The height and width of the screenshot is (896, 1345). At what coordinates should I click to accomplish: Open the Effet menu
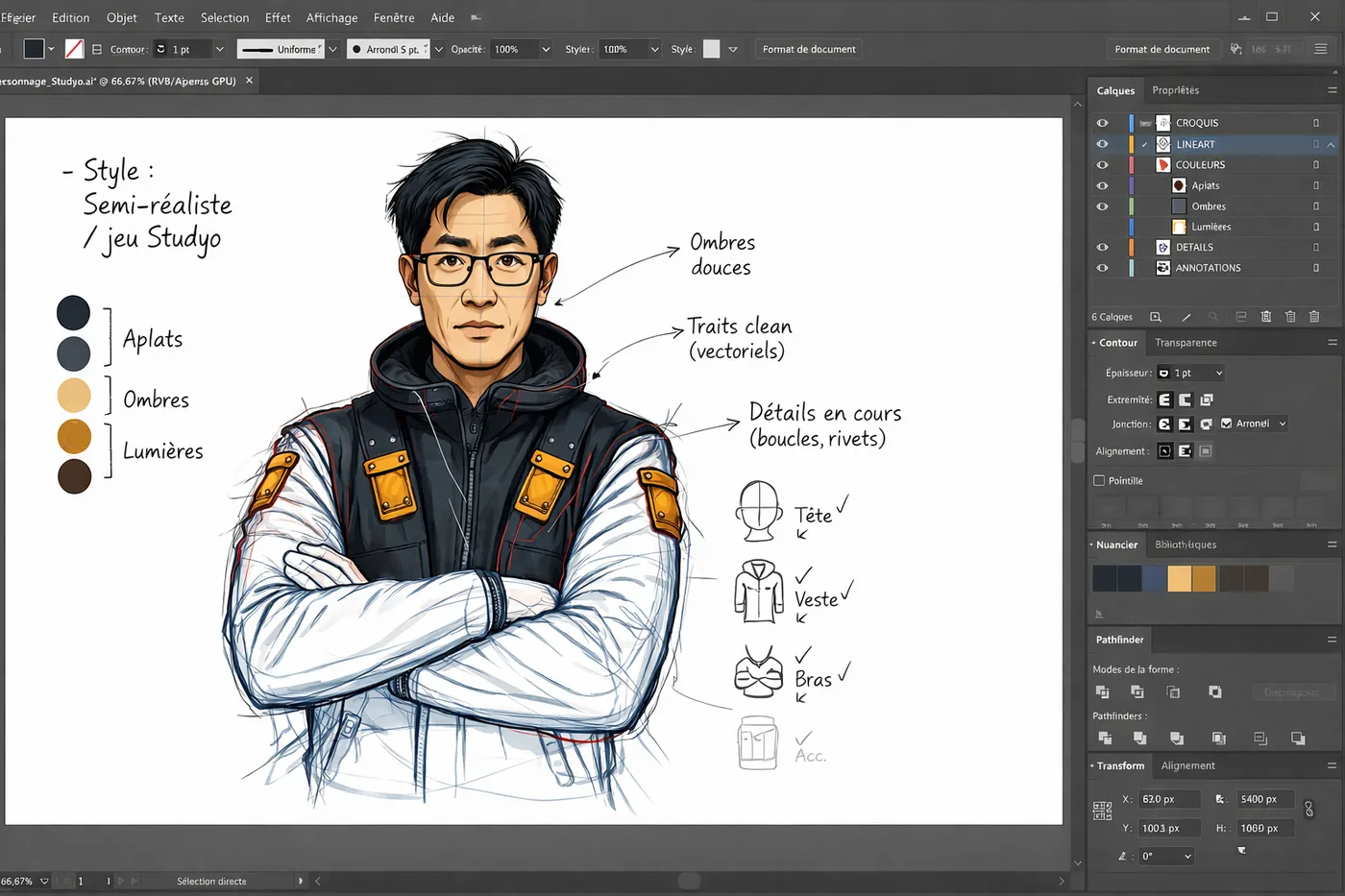click(278, 17)
